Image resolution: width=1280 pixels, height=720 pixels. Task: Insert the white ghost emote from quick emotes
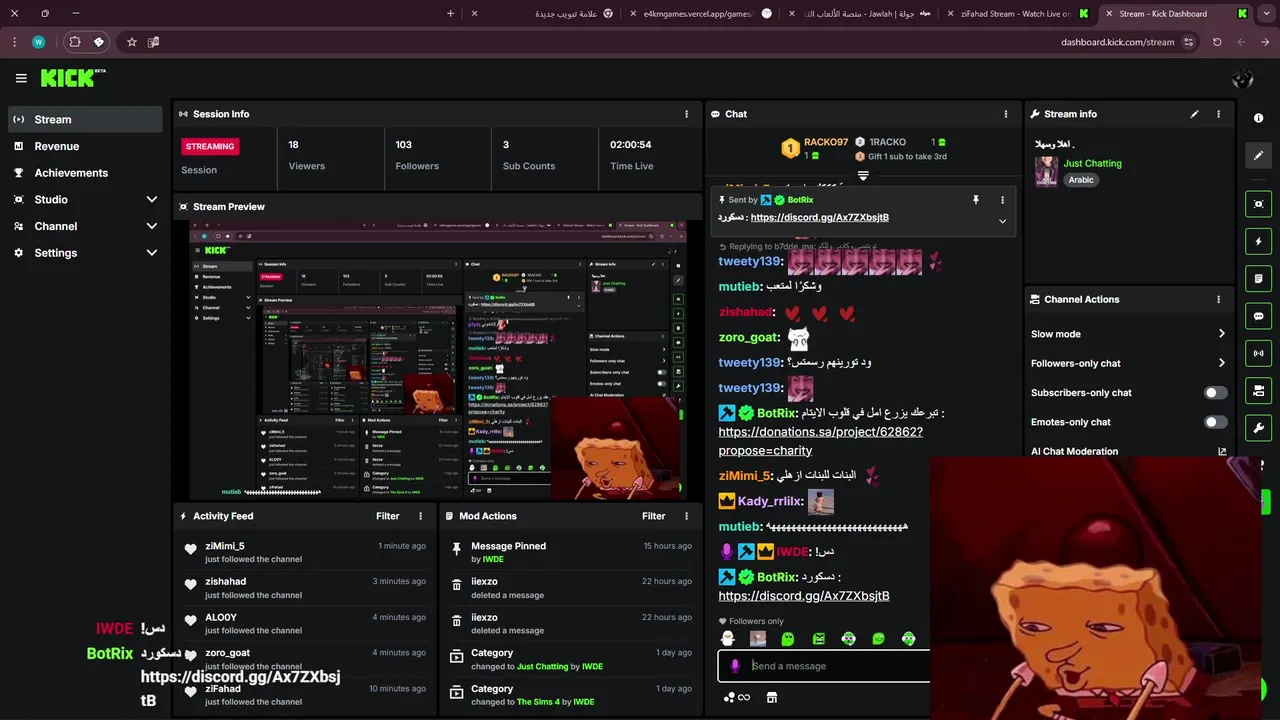(x=728, y=639)
